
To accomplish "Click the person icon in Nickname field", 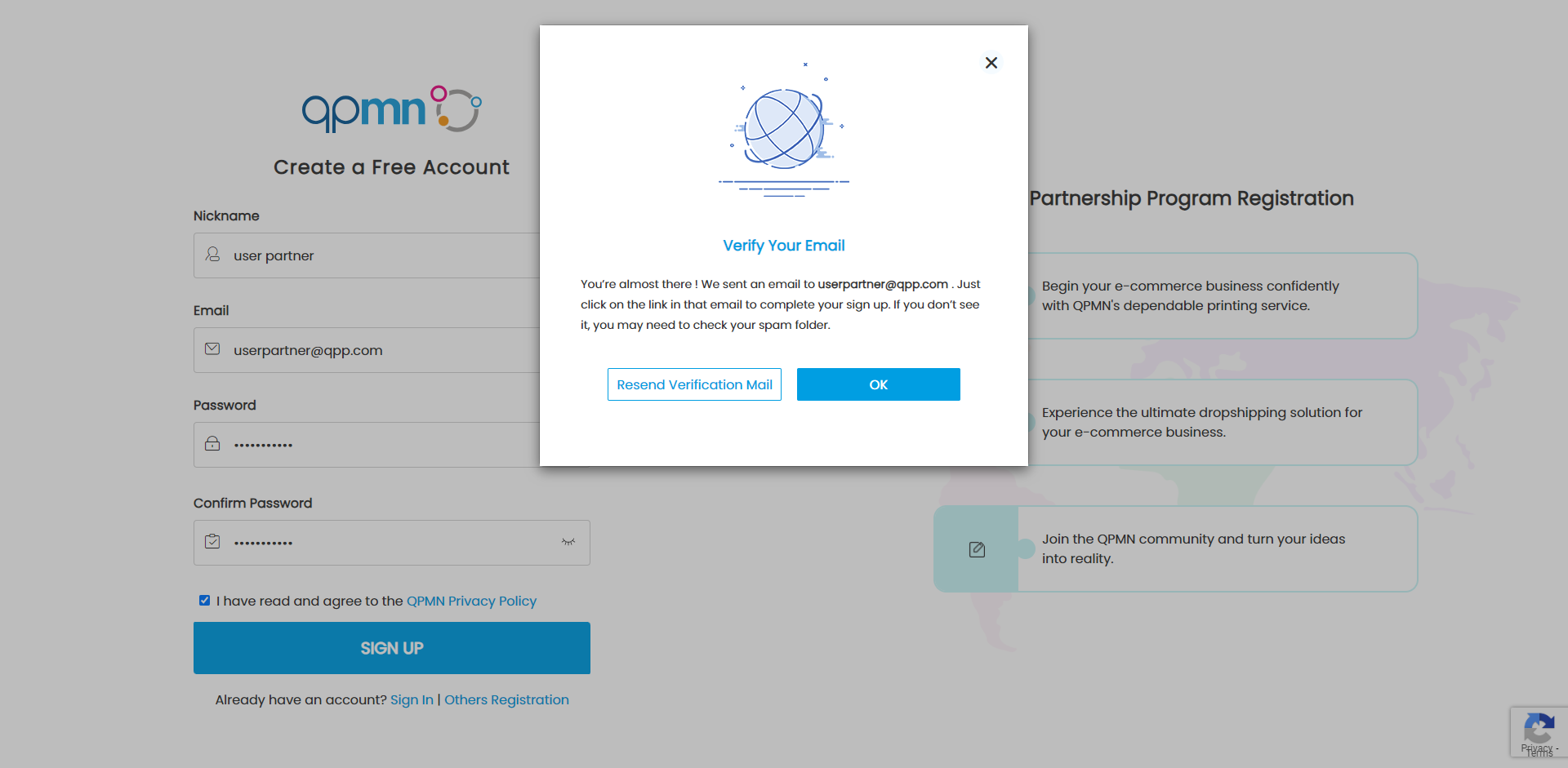I will click(212, 255).
